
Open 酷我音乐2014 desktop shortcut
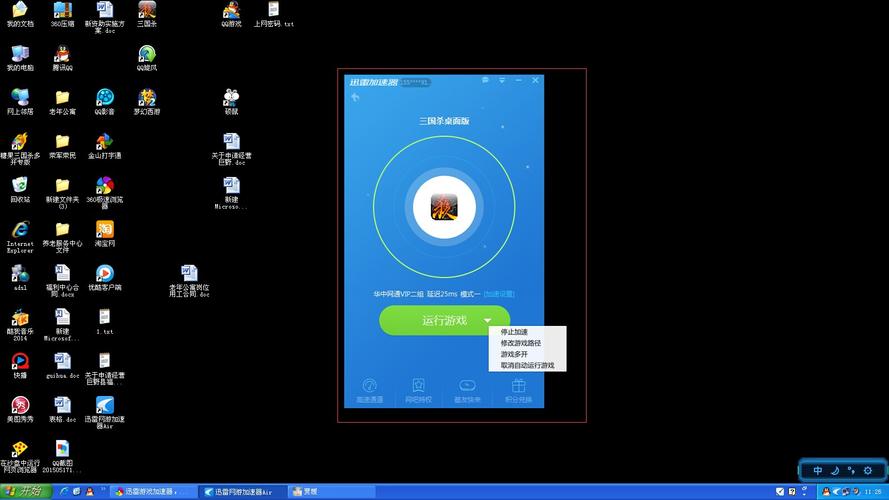coord(20,325)
